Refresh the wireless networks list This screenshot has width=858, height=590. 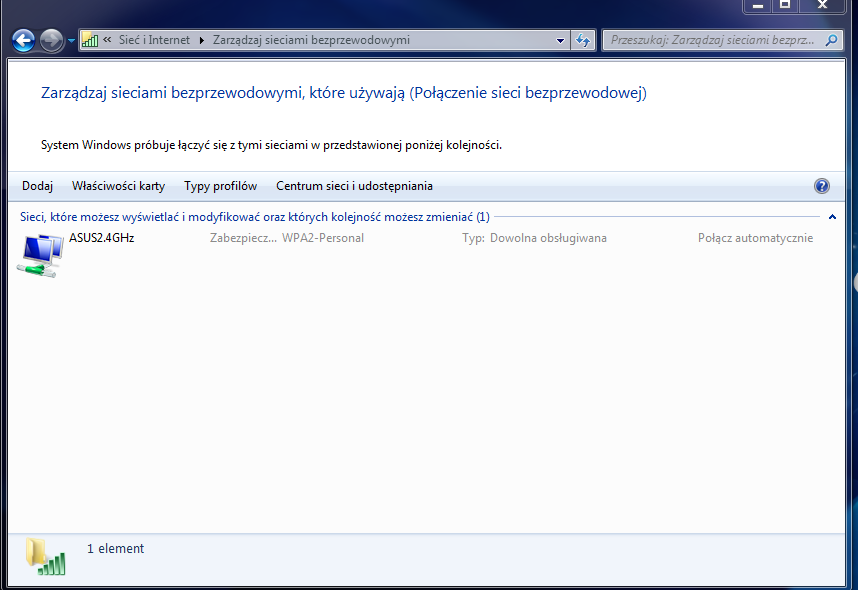coord(584,40)
